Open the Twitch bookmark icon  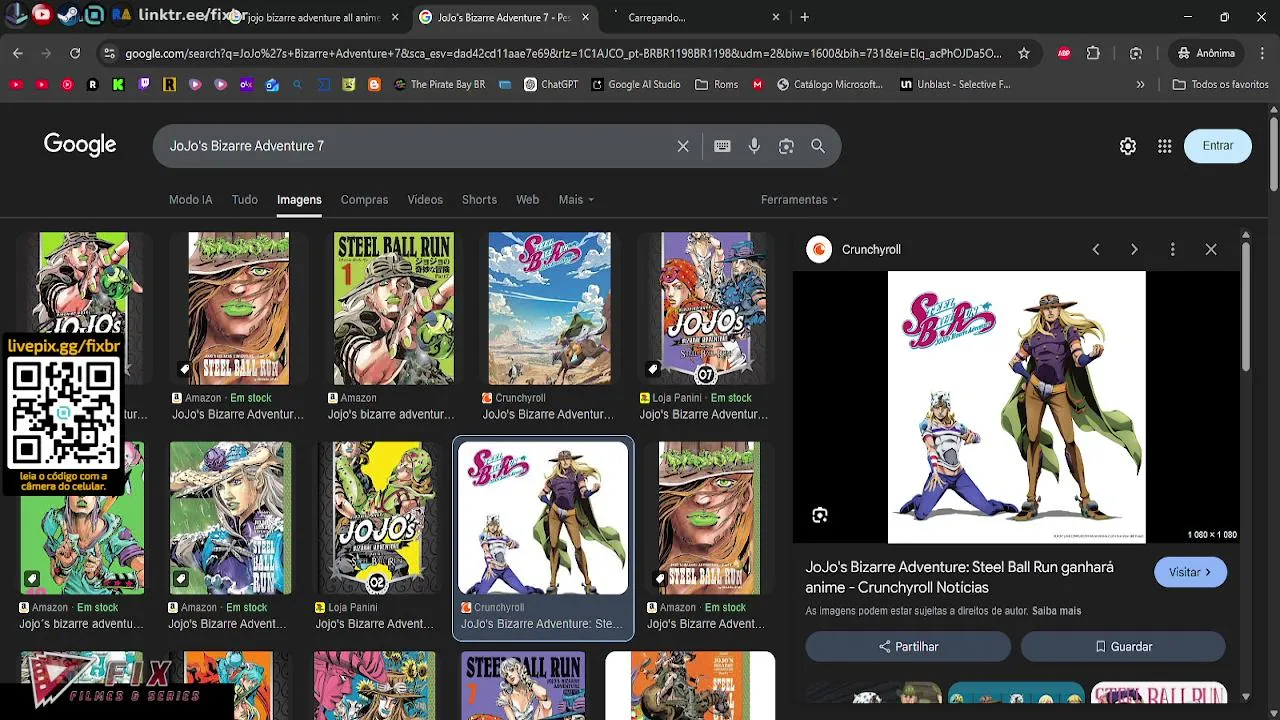click(144, 85)
